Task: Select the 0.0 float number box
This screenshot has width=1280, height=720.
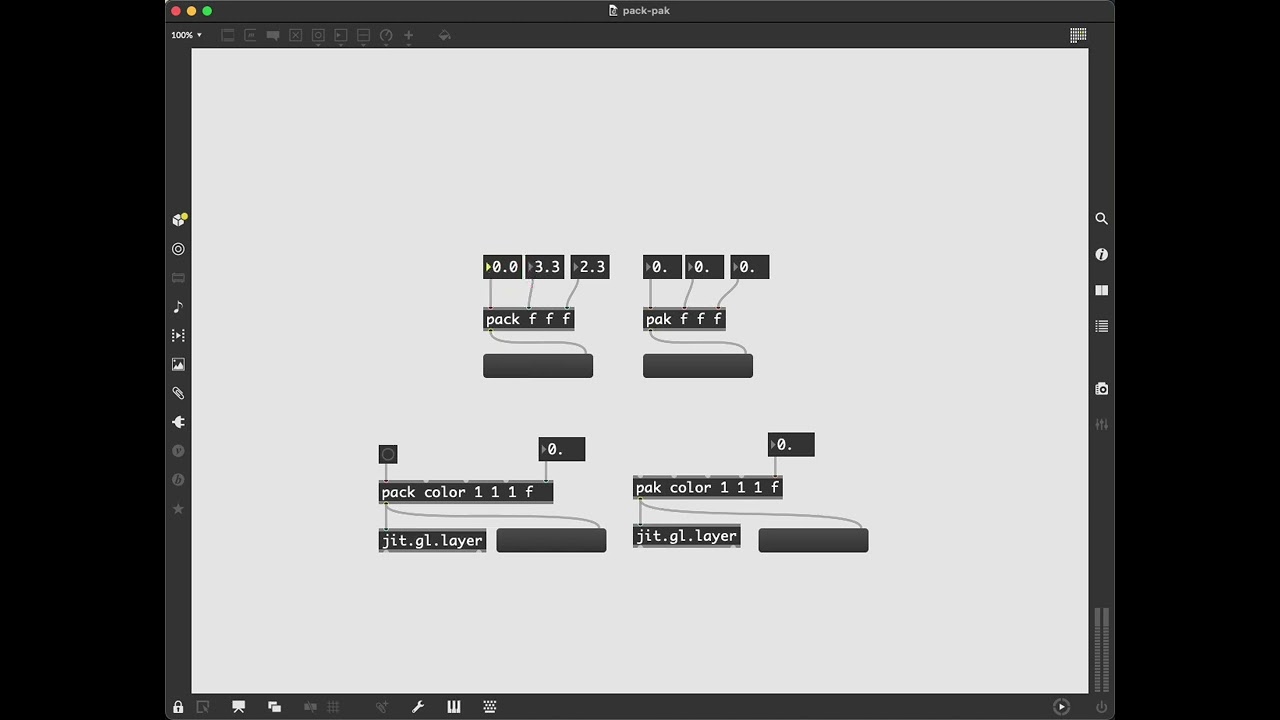Action: [503, 267]
